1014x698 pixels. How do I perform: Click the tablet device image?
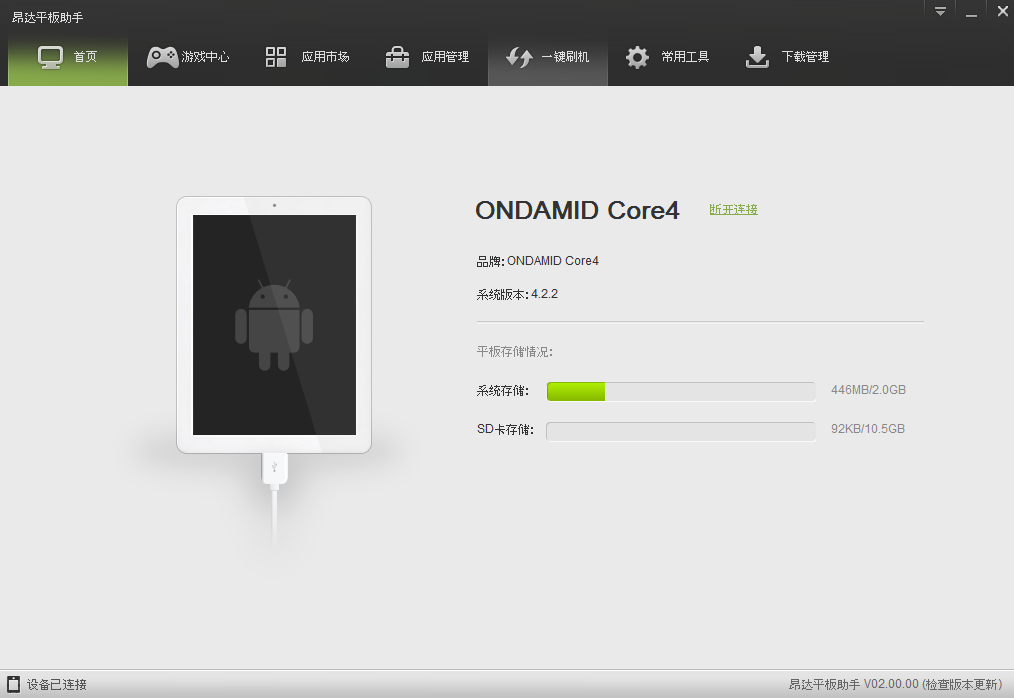coord(274,325)
